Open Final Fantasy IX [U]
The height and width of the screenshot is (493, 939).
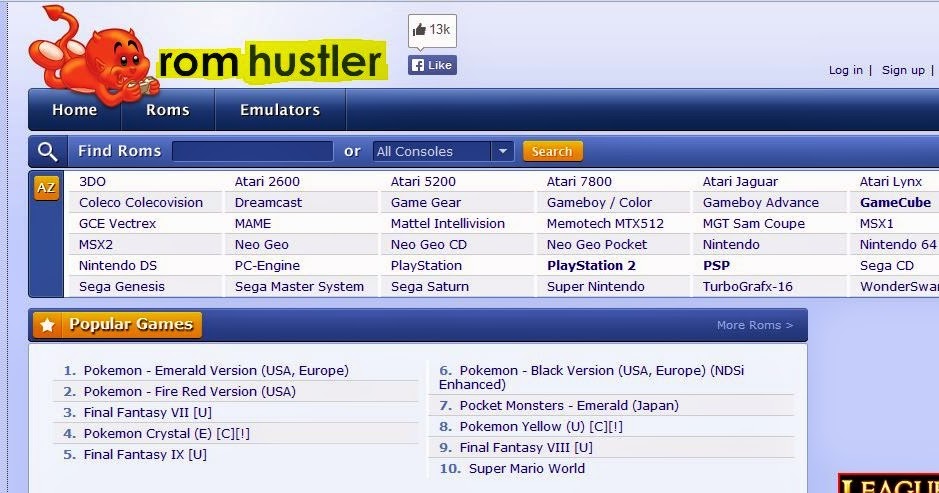click(x=146, y=455)
